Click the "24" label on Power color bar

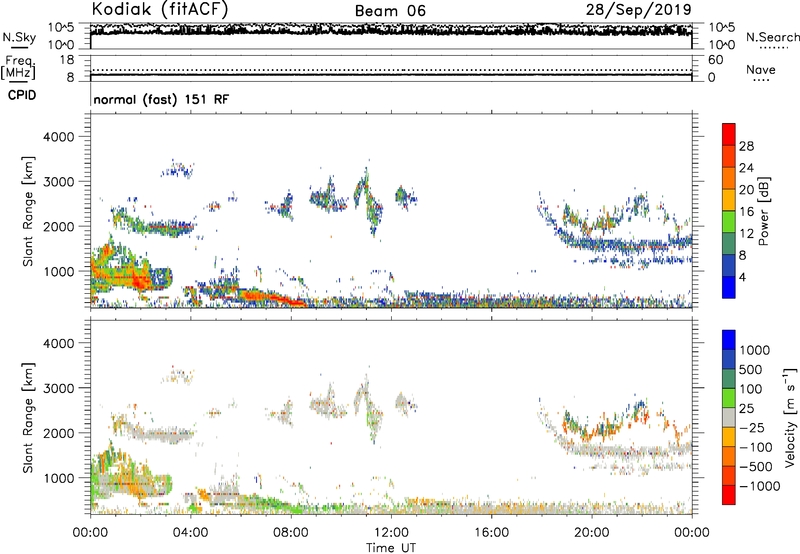coord(746,168)
